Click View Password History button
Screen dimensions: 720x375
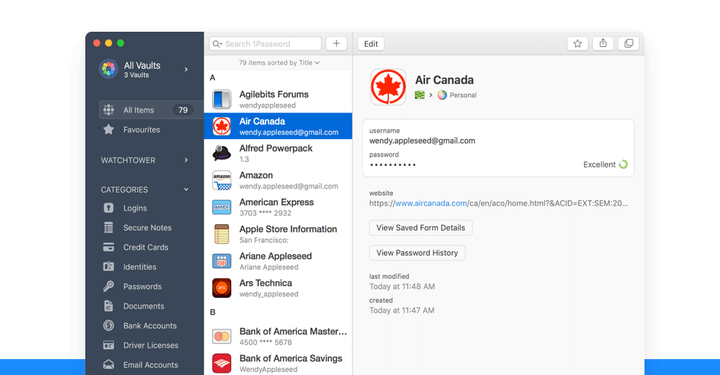(x=417, y=253)
